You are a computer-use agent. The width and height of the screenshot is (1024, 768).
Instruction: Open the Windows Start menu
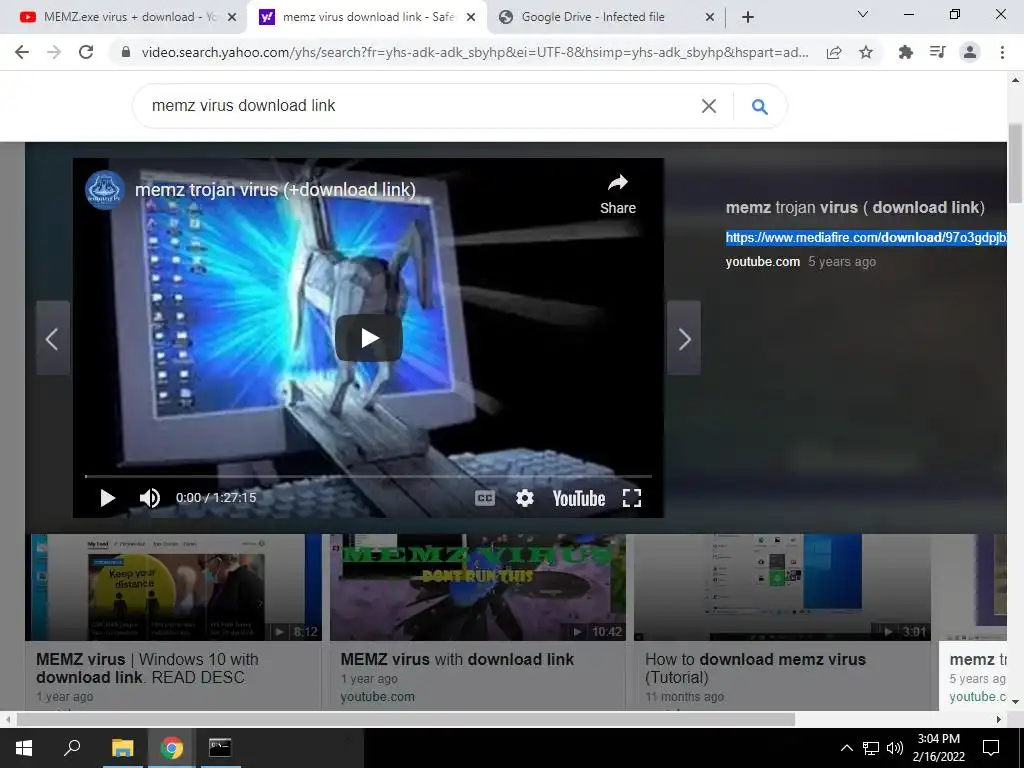(x=24, y=748)
